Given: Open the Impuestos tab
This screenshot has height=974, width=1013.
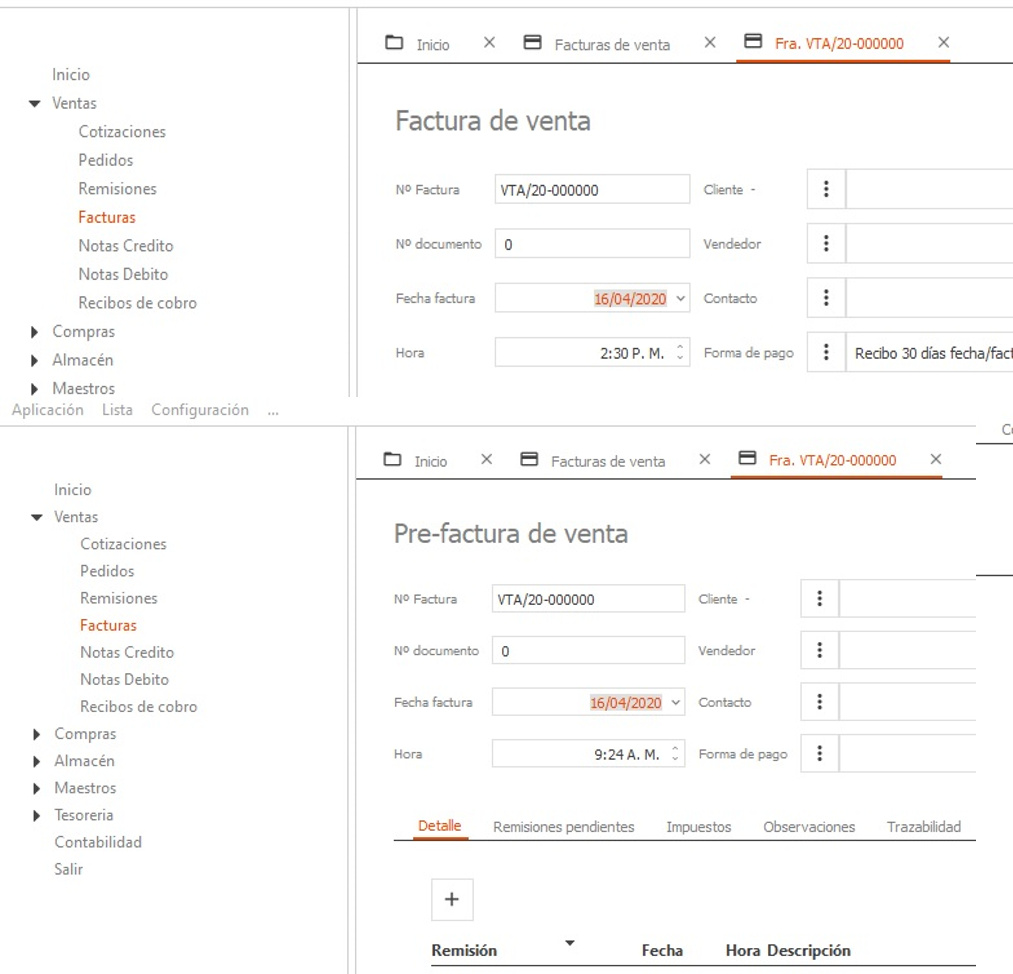Looking at the screenshot, I should (698, 827).
